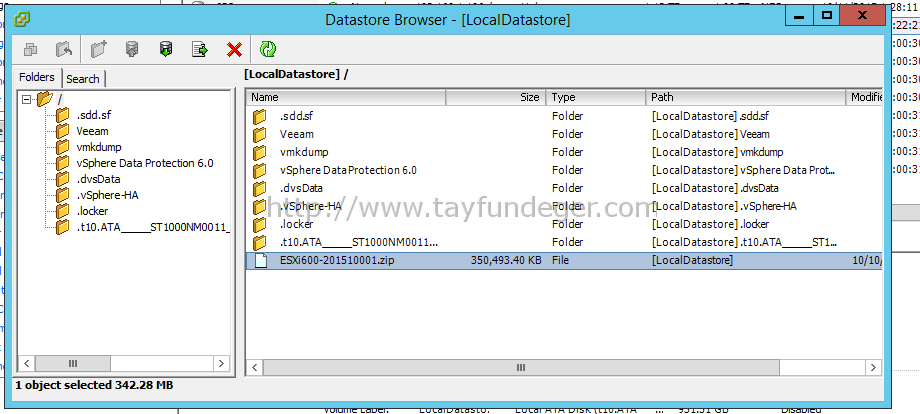Sort file list by Modified column
Screen dimensions: 920x414
tap(864, 97)
